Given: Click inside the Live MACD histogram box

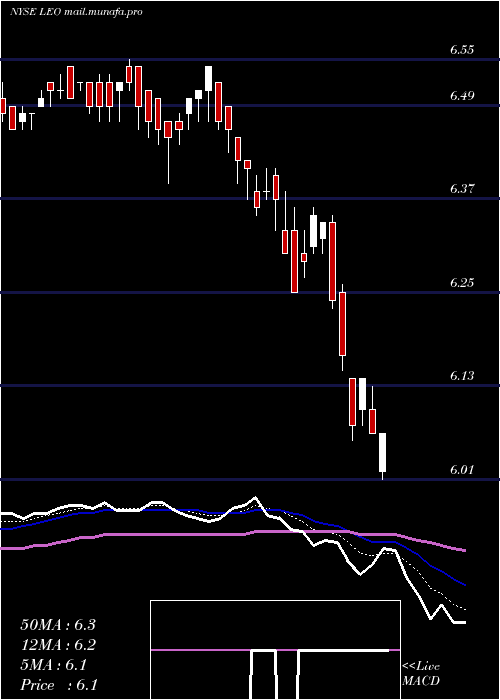Looking at the screenshot, I should point(275,650).
